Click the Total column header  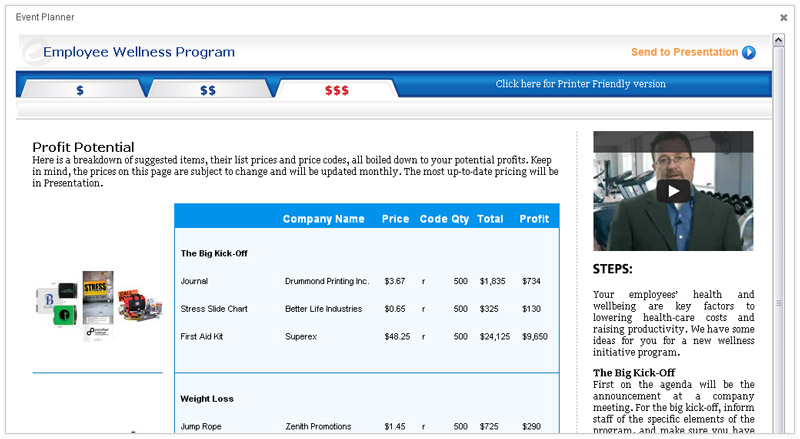[x=490, y=219]
